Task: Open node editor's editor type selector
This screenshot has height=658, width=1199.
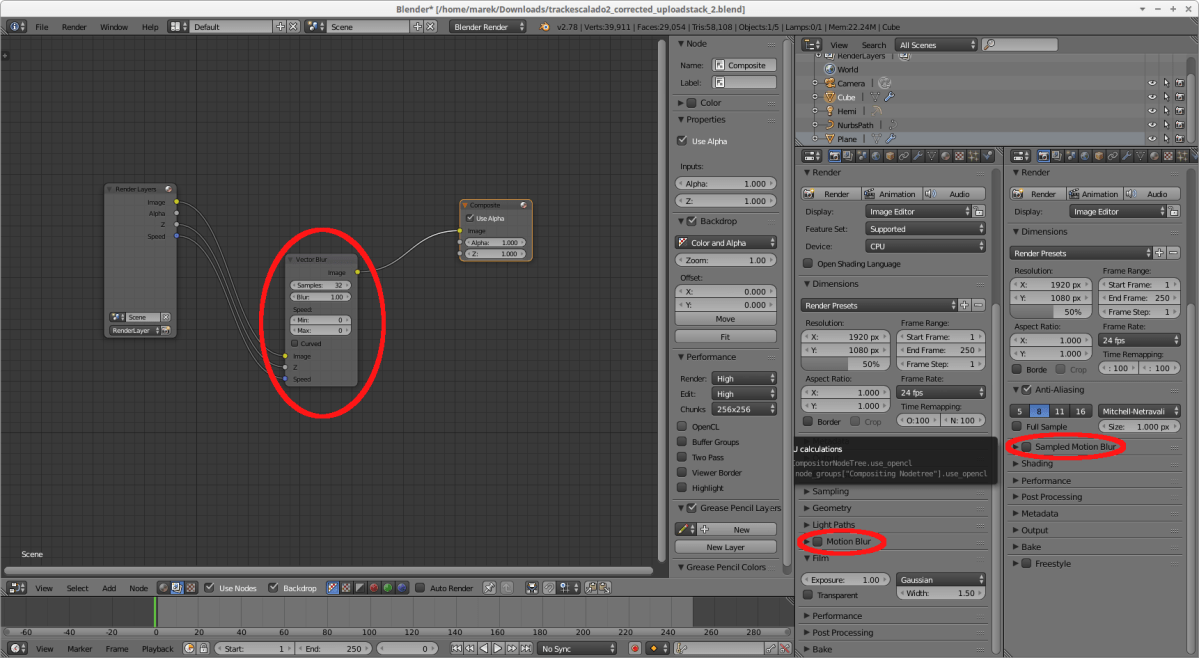Action: coord(17,588)
